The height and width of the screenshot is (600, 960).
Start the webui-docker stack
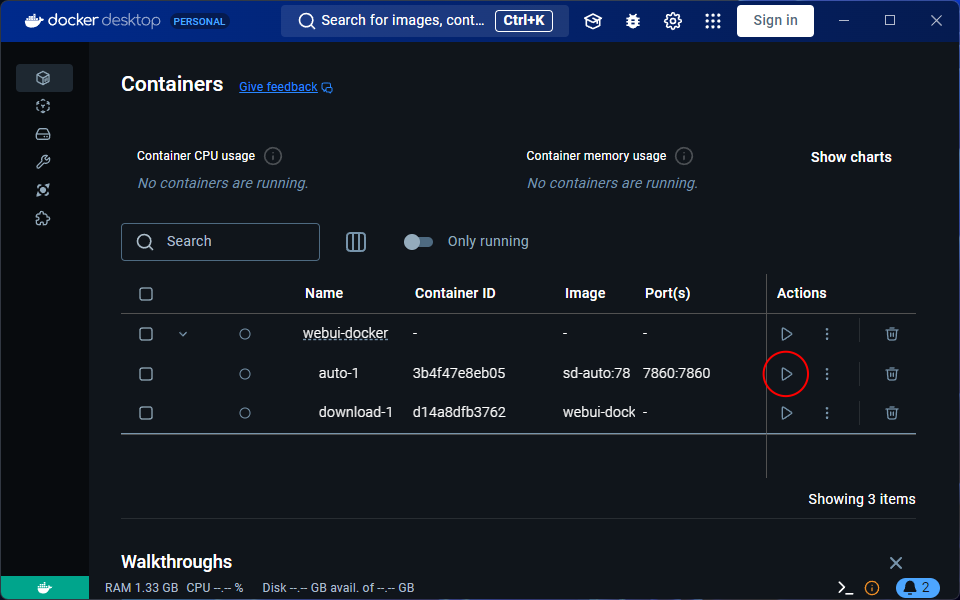coord(787,334)
